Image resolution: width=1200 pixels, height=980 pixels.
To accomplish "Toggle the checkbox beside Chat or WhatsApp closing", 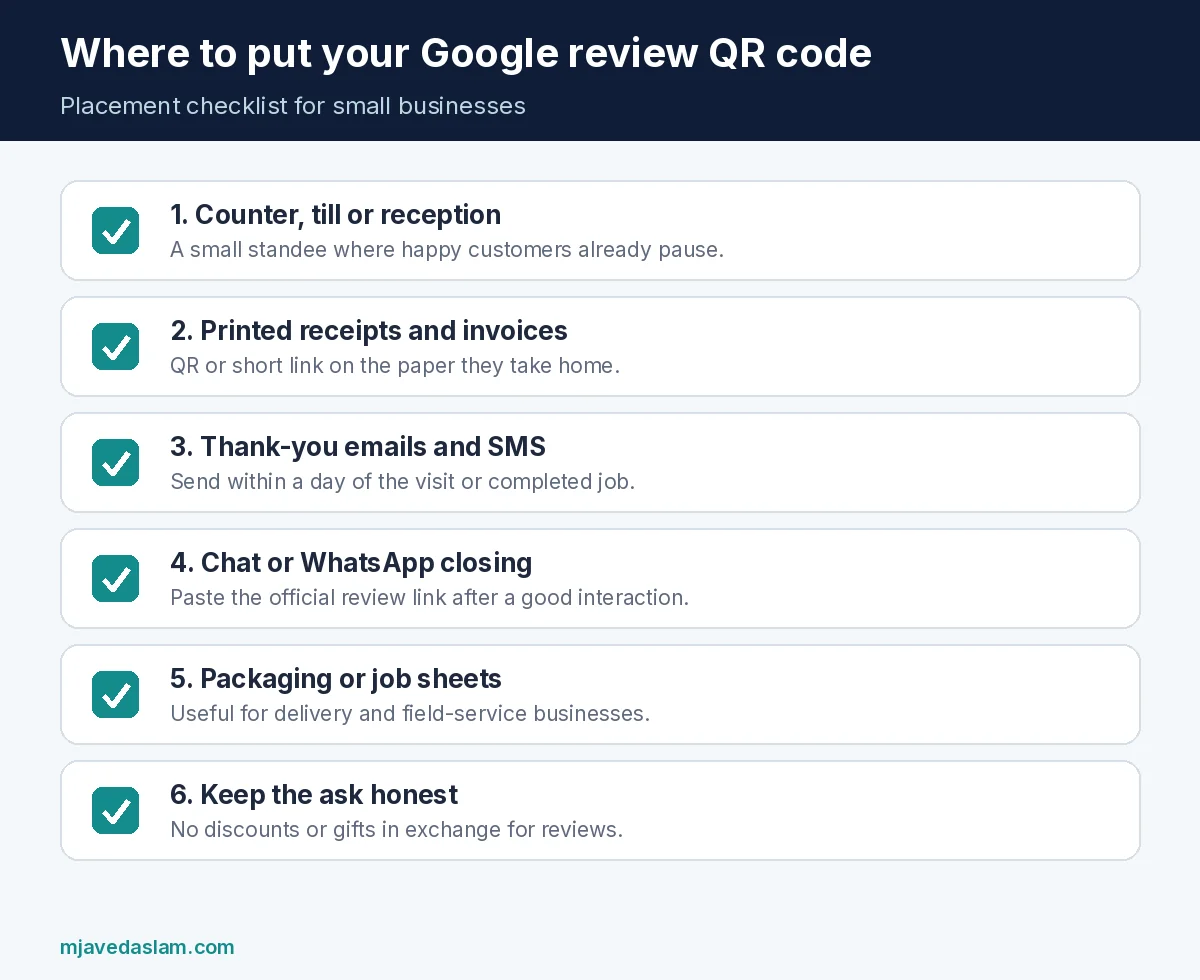I will point(115,578).
